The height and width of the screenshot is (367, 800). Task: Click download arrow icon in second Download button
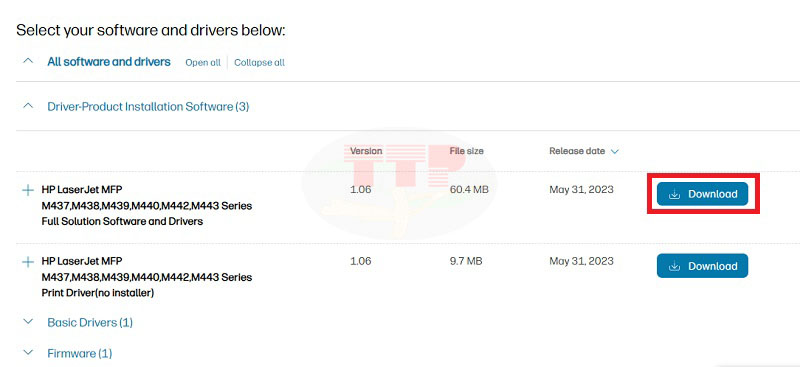coord(674,266)
